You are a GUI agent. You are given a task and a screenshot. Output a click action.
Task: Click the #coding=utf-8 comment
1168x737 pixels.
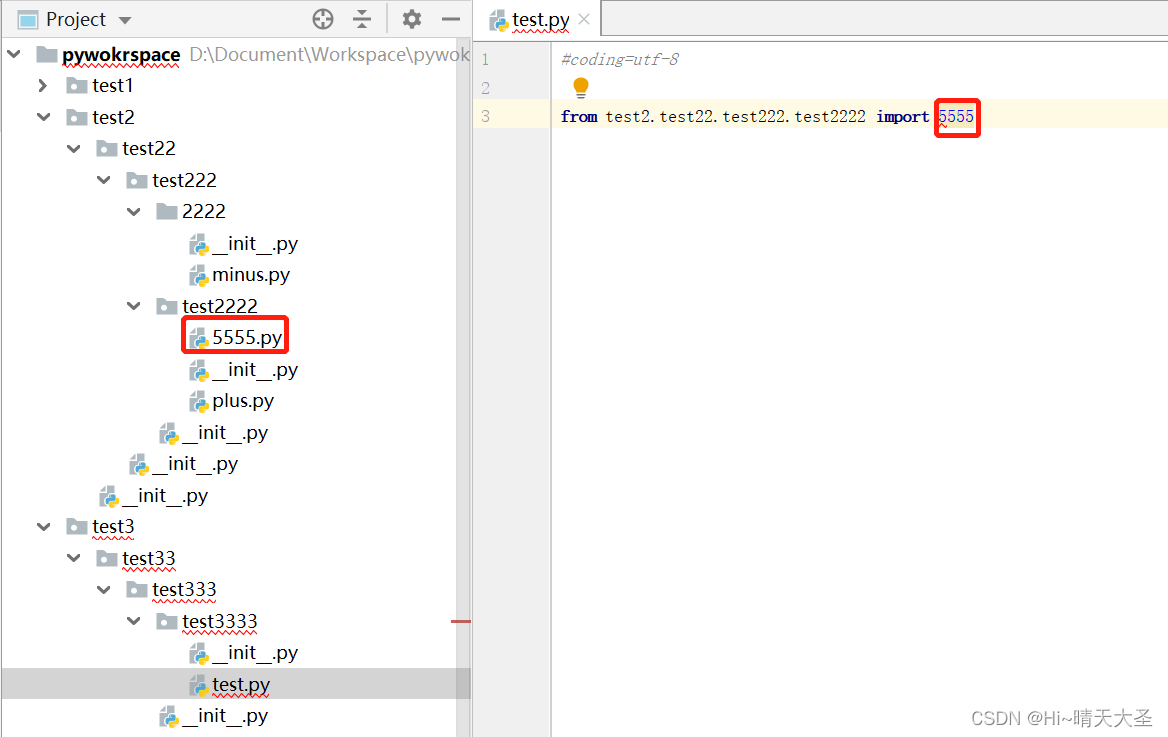(x=620, y=60)
